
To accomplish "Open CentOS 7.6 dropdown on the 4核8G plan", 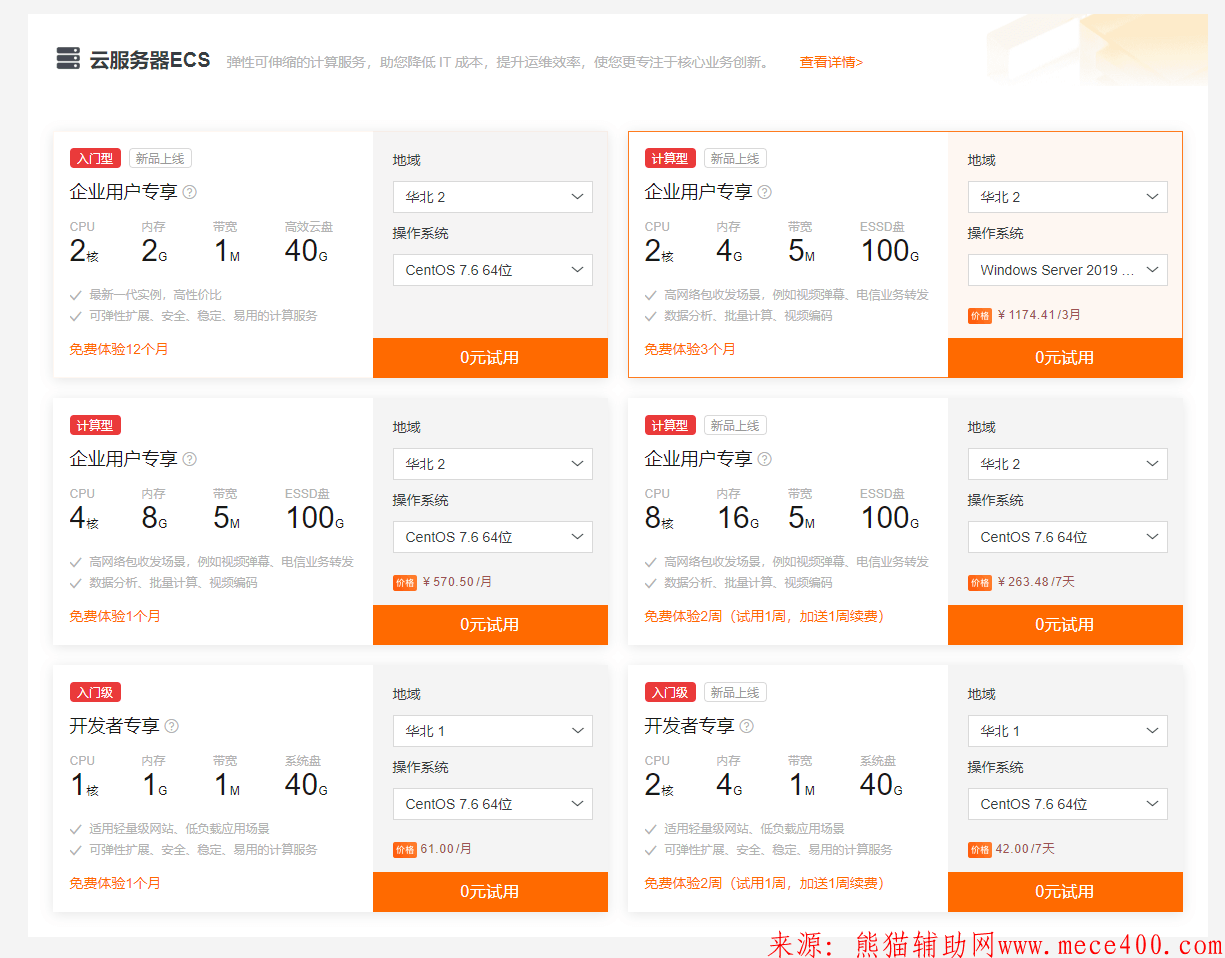I will (x=492, y=537).
